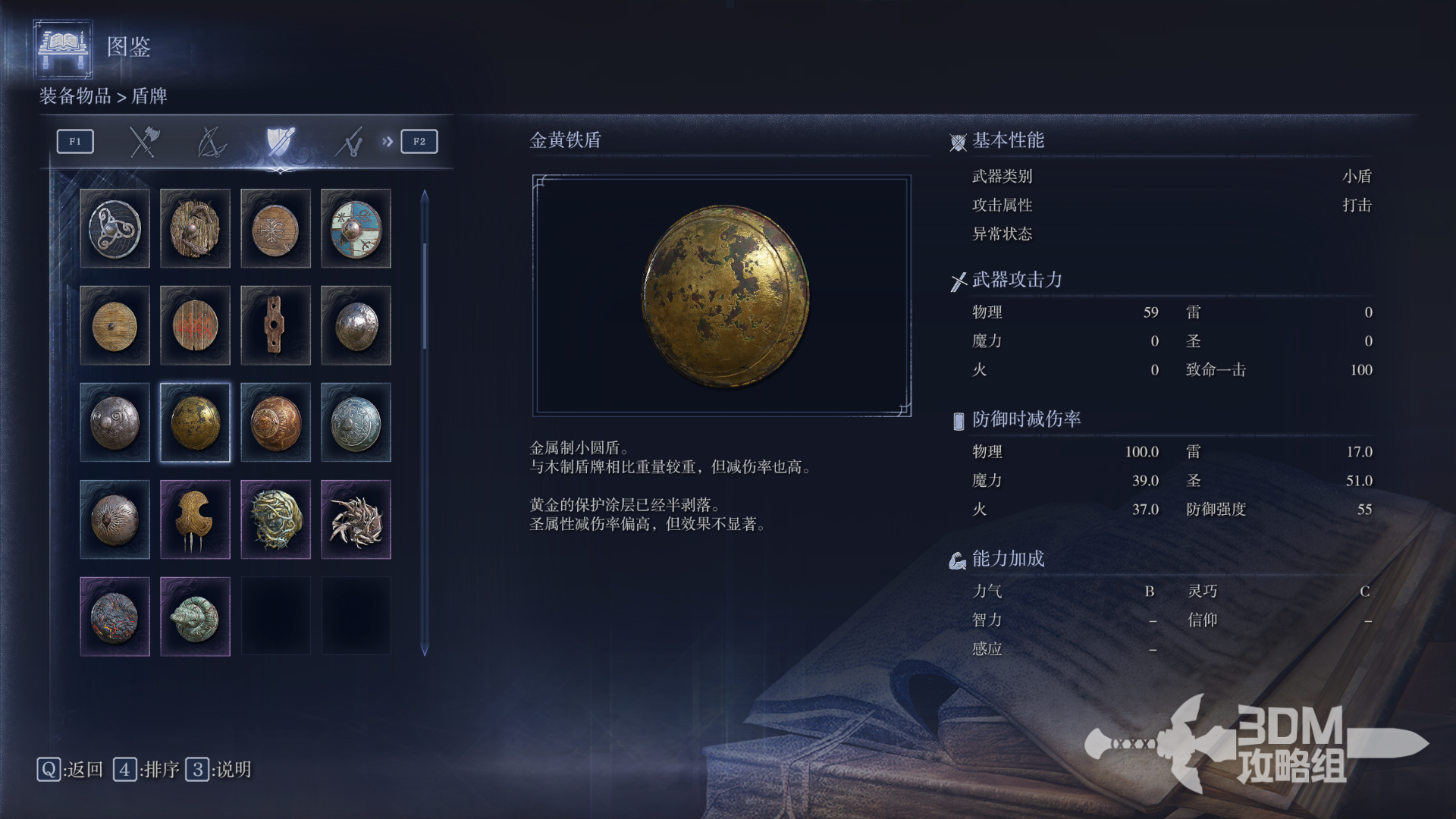Pick the coiled green serpent shield icon
Viewport: 1456px width, 819px height.
click(195, 617)
